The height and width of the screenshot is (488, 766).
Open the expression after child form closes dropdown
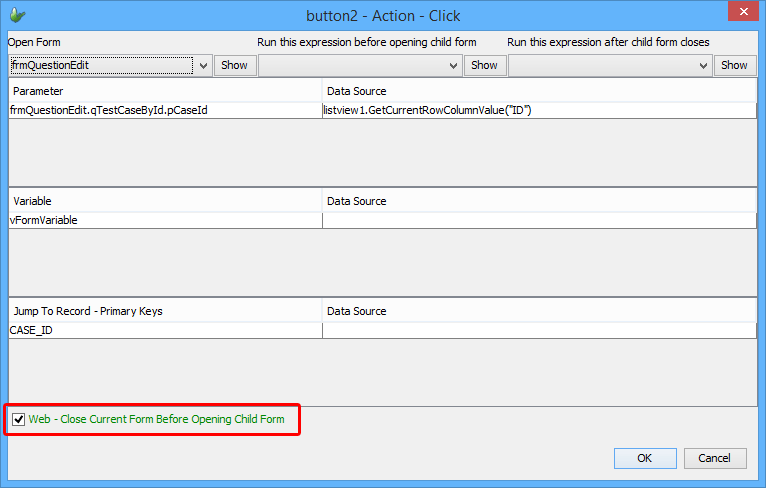pos(702,65)
